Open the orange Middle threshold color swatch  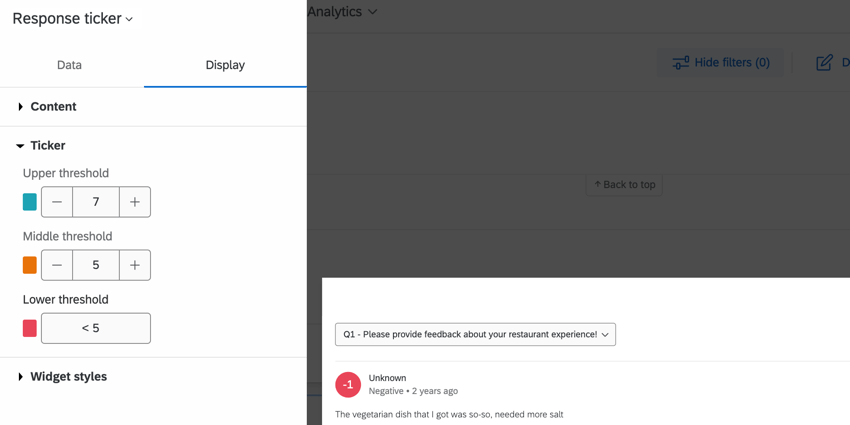click(30, 265)
